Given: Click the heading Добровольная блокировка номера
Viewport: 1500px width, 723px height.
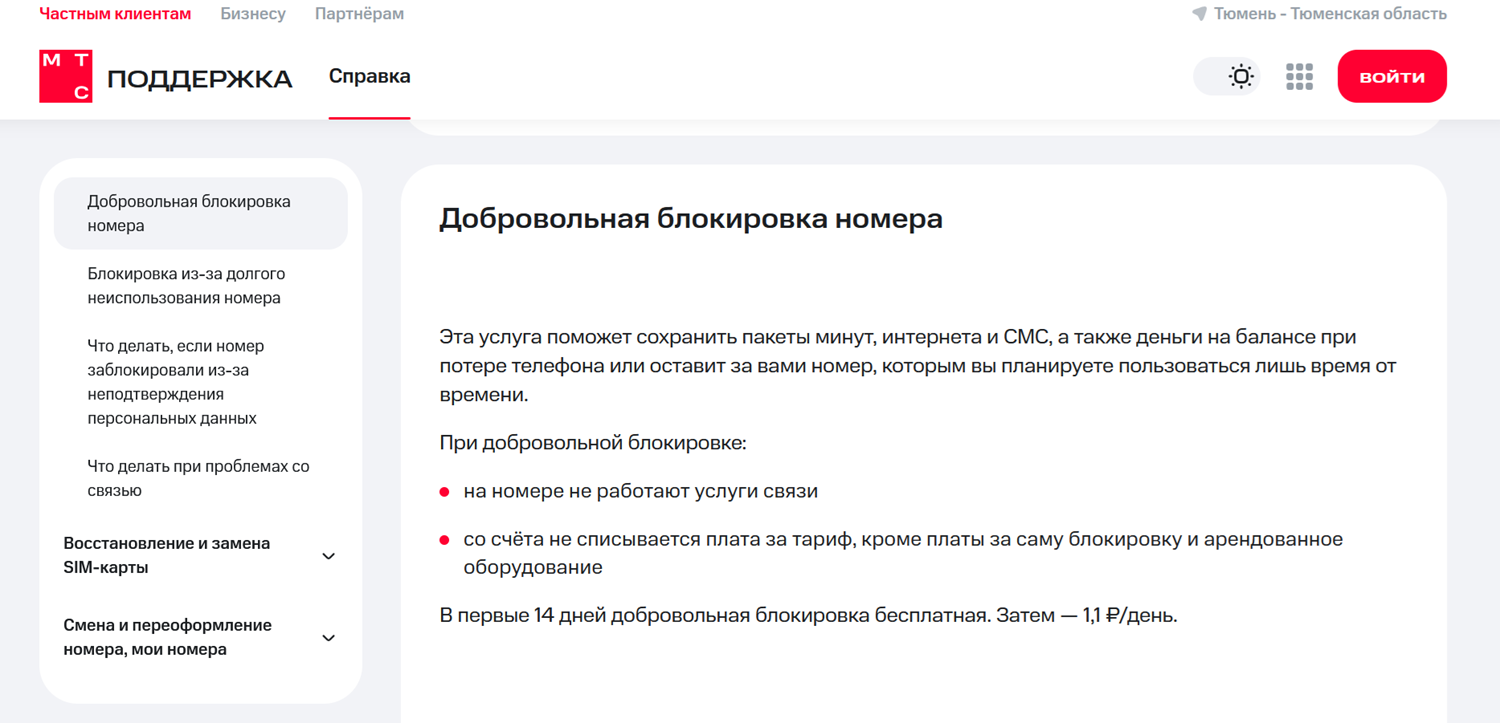Looking at the screenshot, I should coord(691,218).
